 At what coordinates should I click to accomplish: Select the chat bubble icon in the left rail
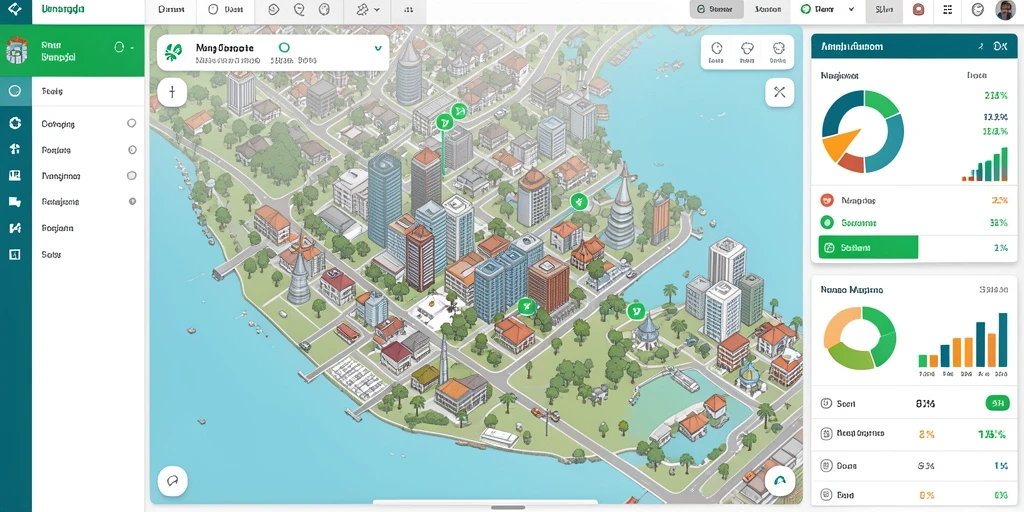tap(14, 202)
